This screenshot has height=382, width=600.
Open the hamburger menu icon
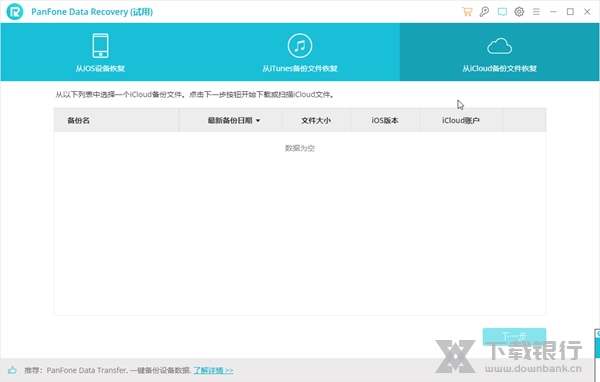536,12
